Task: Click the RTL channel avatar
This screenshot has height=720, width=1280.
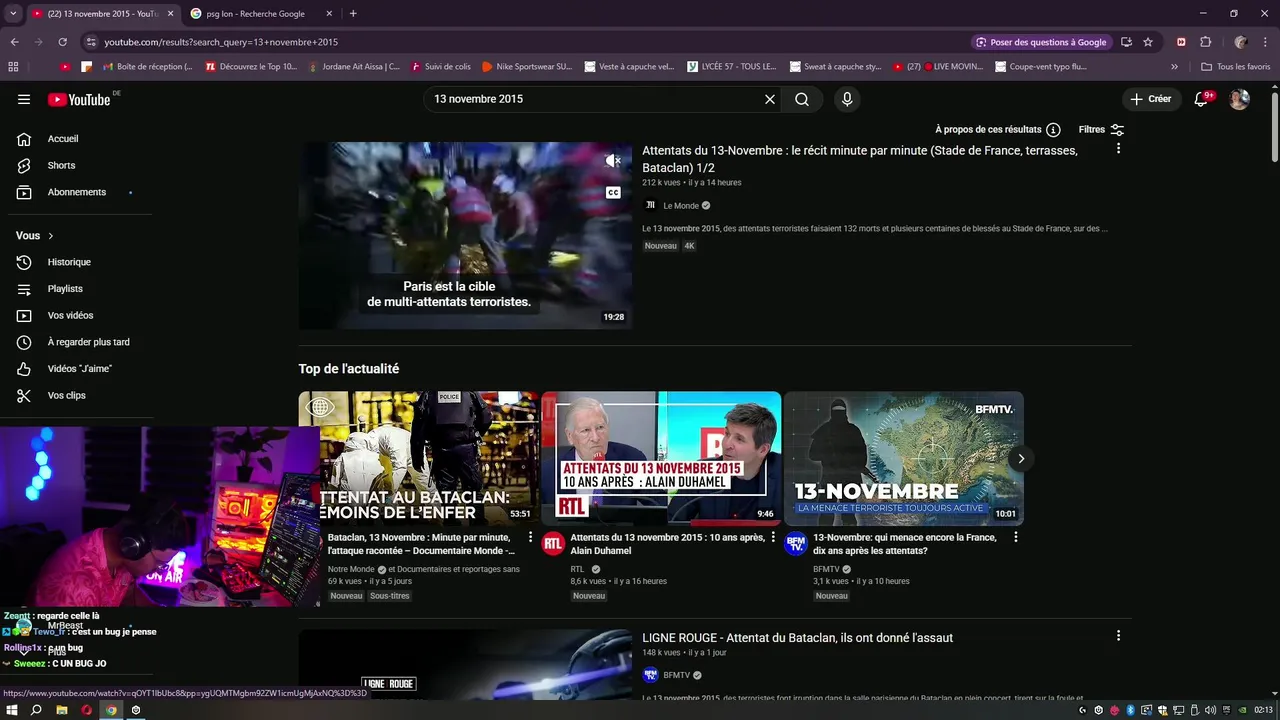Action: pyautogui.click(x=553, y=543)
